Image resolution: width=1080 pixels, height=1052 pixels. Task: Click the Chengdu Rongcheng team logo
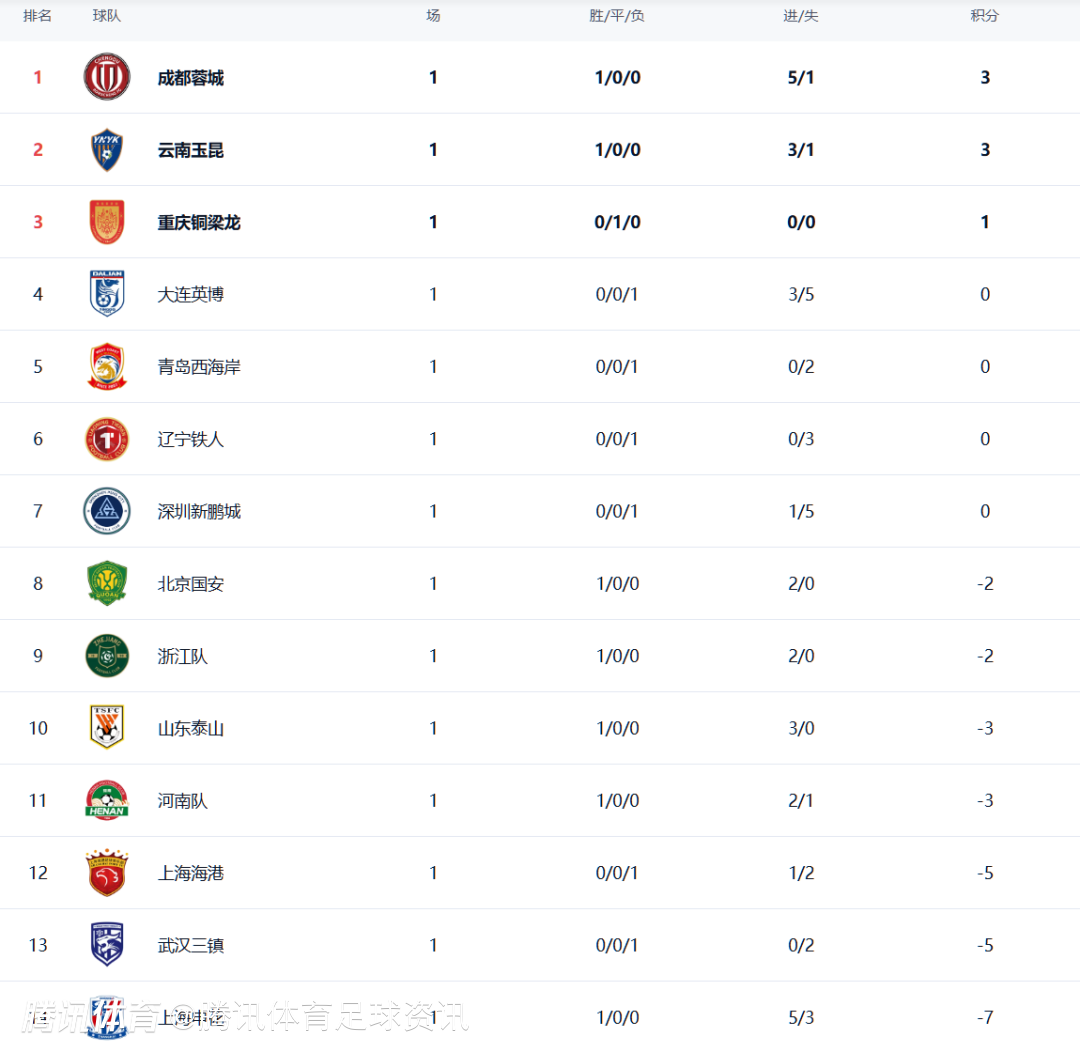point(107,77)
